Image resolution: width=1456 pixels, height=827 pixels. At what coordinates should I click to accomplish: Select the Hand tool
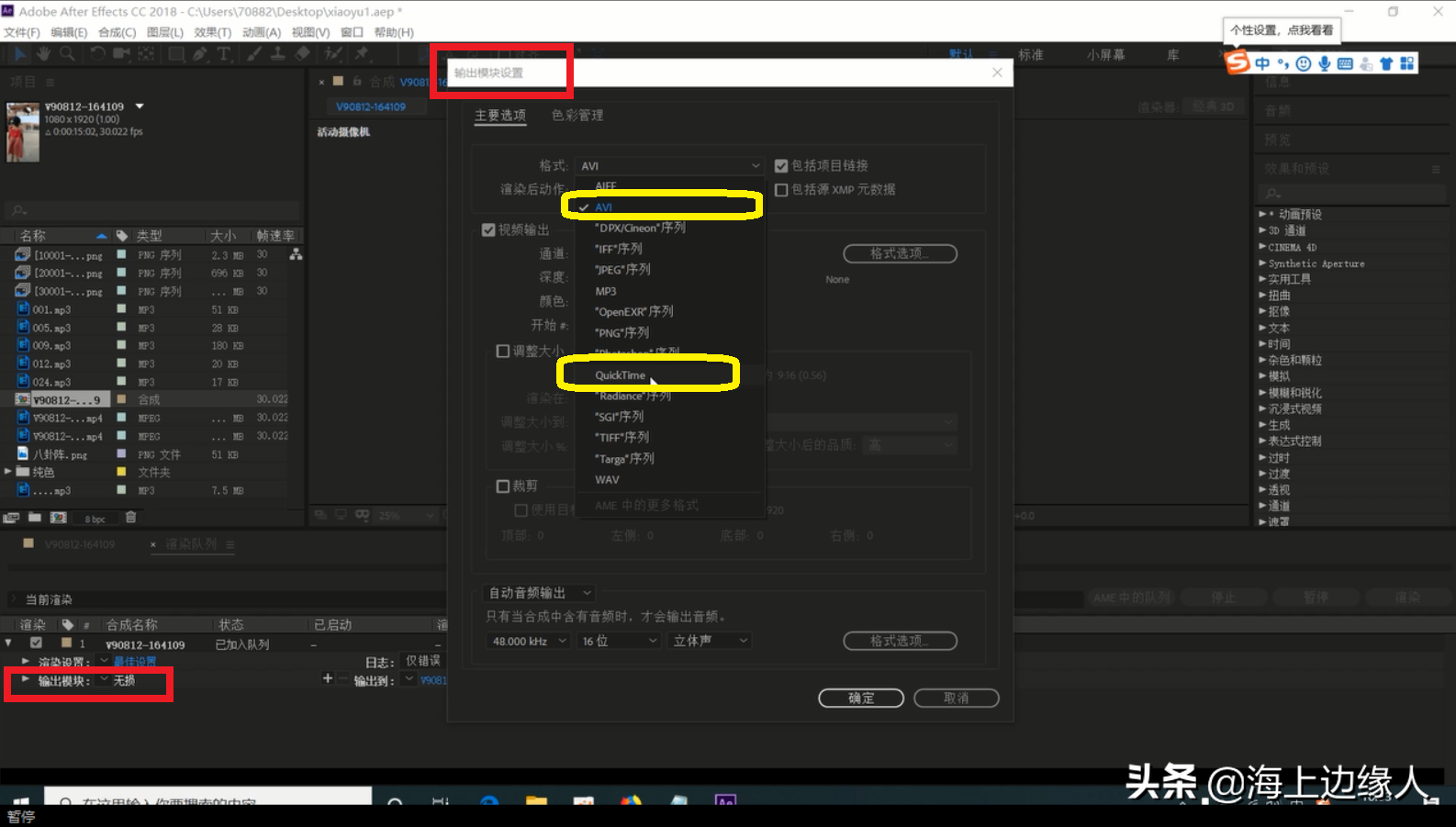coord(43,54)
